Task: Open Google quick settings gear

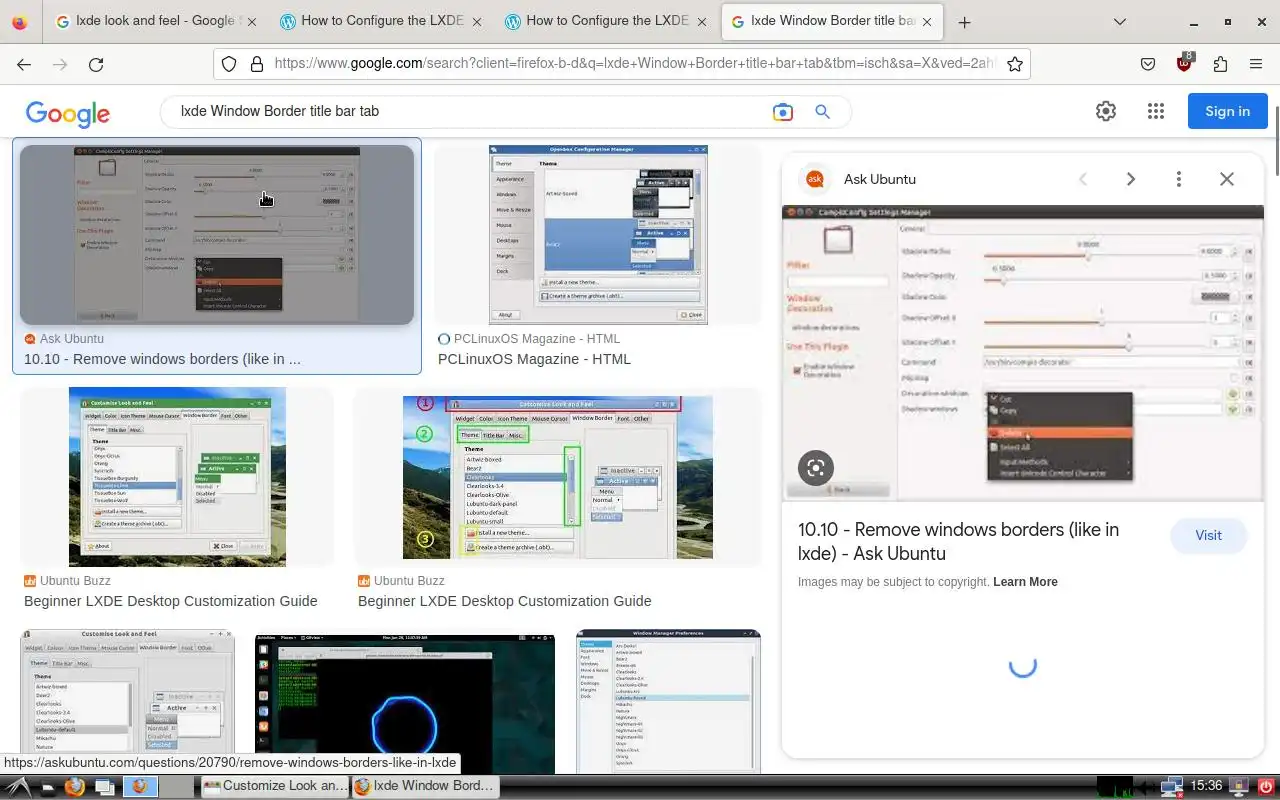Action: click(x=1106, y=112)
